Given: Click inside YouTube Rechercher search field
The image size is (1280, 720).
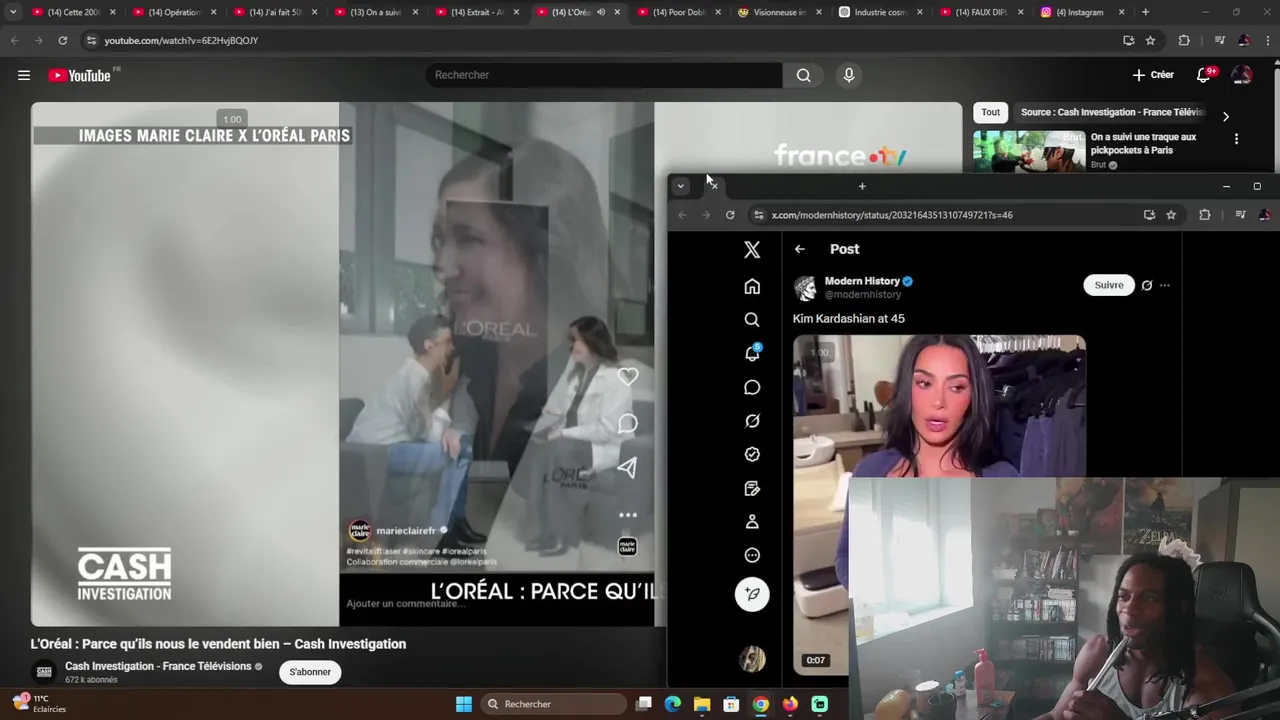Looking at the screenshot, I should [603, 75].
